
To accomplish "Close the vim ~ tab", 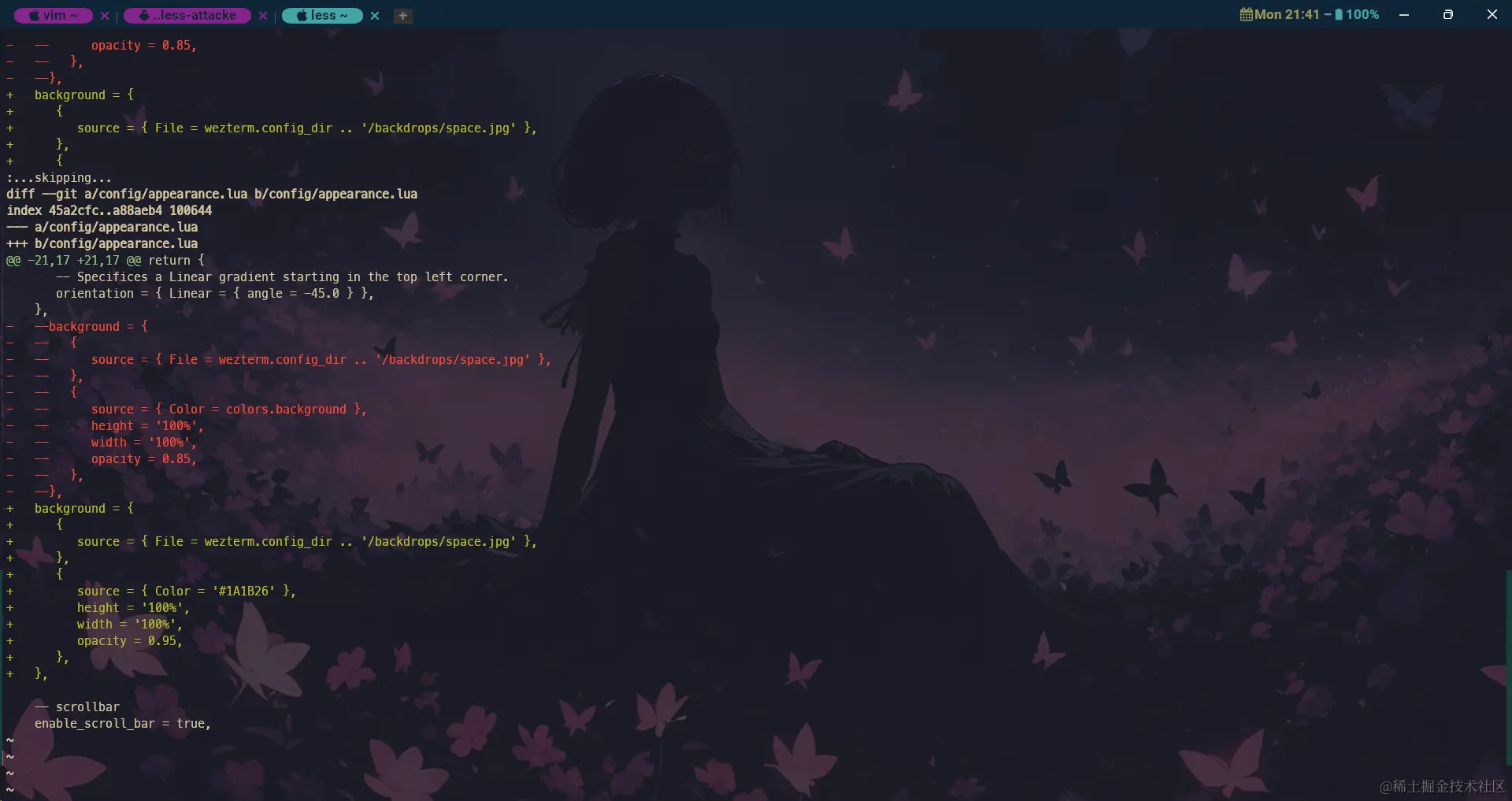I will click(x=105, y=16).
